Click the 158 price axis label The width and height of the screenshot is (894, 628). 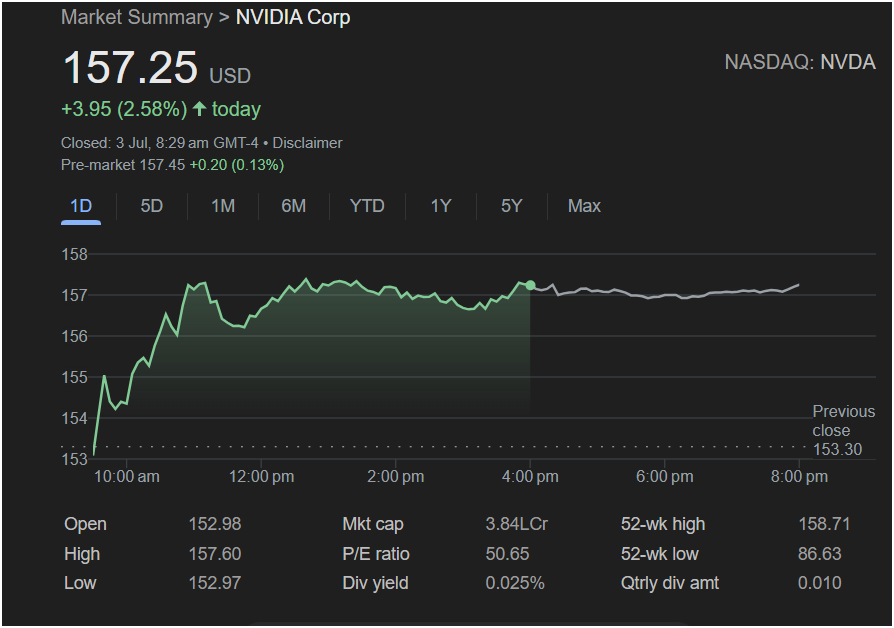click(x=75, y=254)
